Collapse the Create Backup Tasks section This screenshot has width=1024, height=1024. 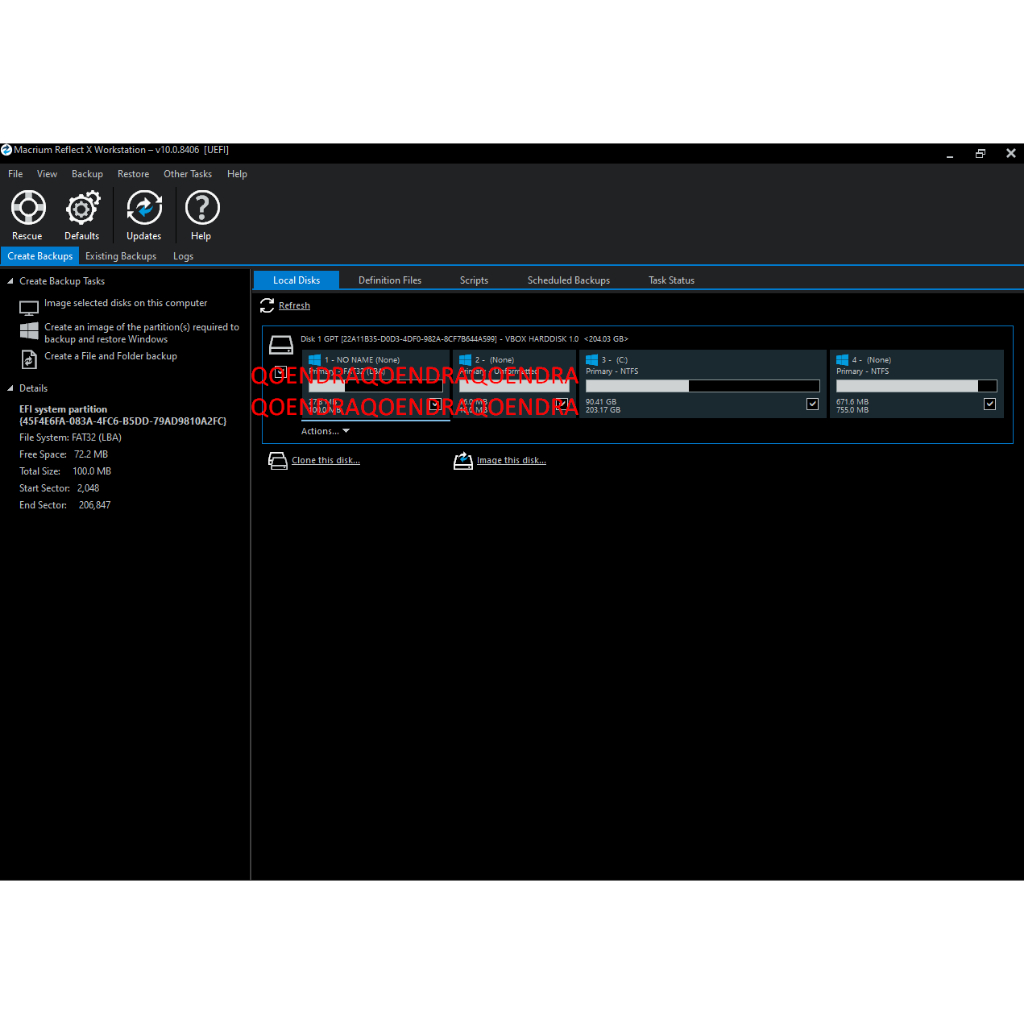pyautogui.click(x=10, y=281)
